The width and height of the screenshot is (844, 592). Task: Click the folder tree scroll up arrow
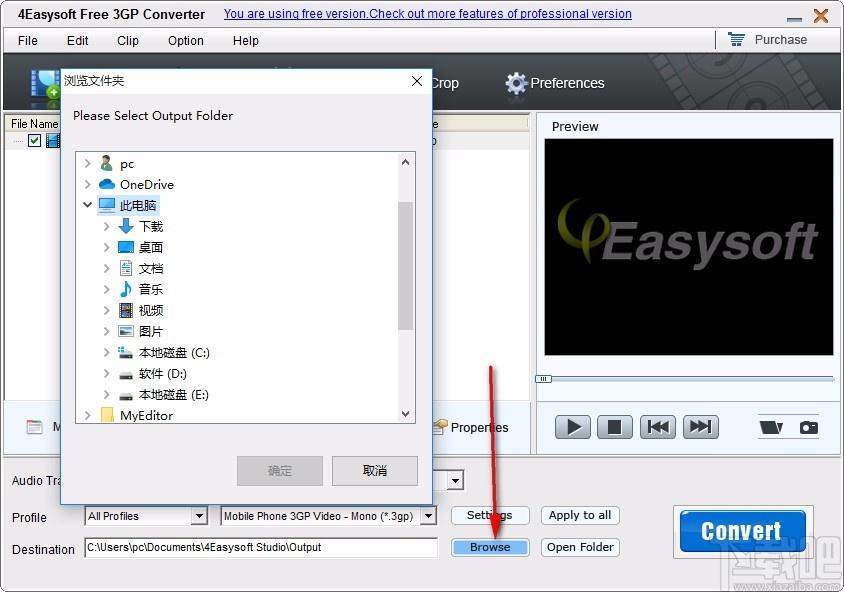click(x=405, y=162)
